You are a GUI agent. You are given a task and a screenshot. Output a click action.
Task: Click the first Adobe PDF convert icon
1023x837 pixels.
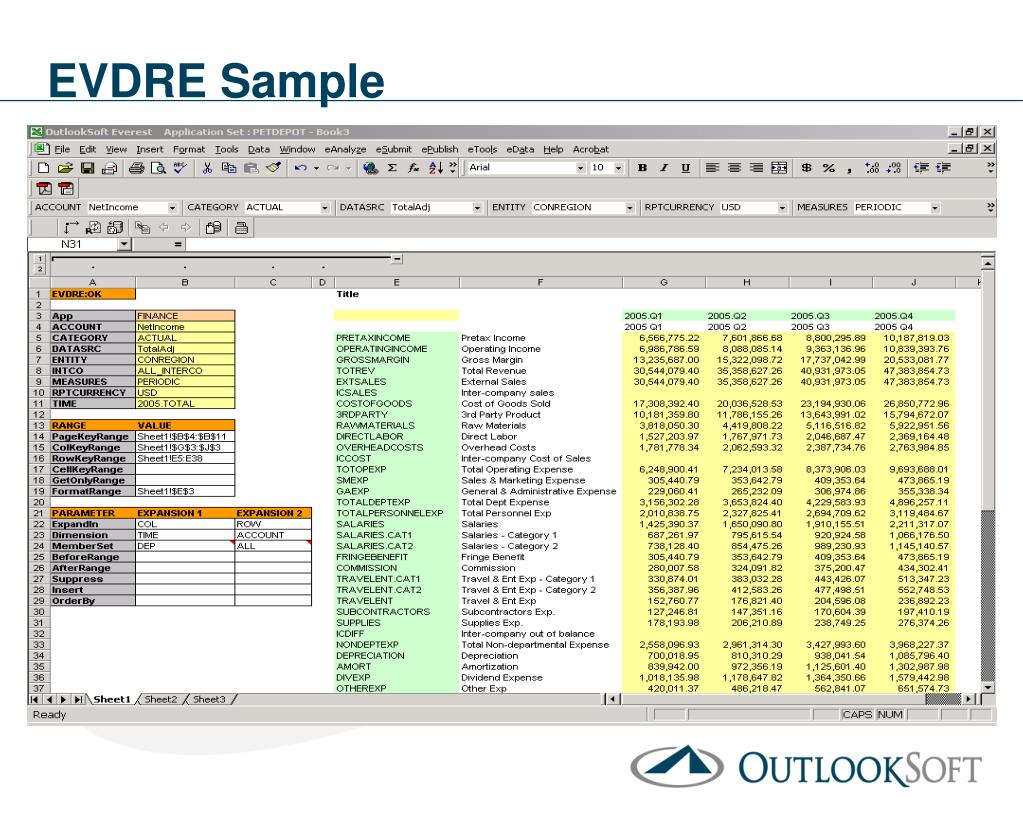44,189
